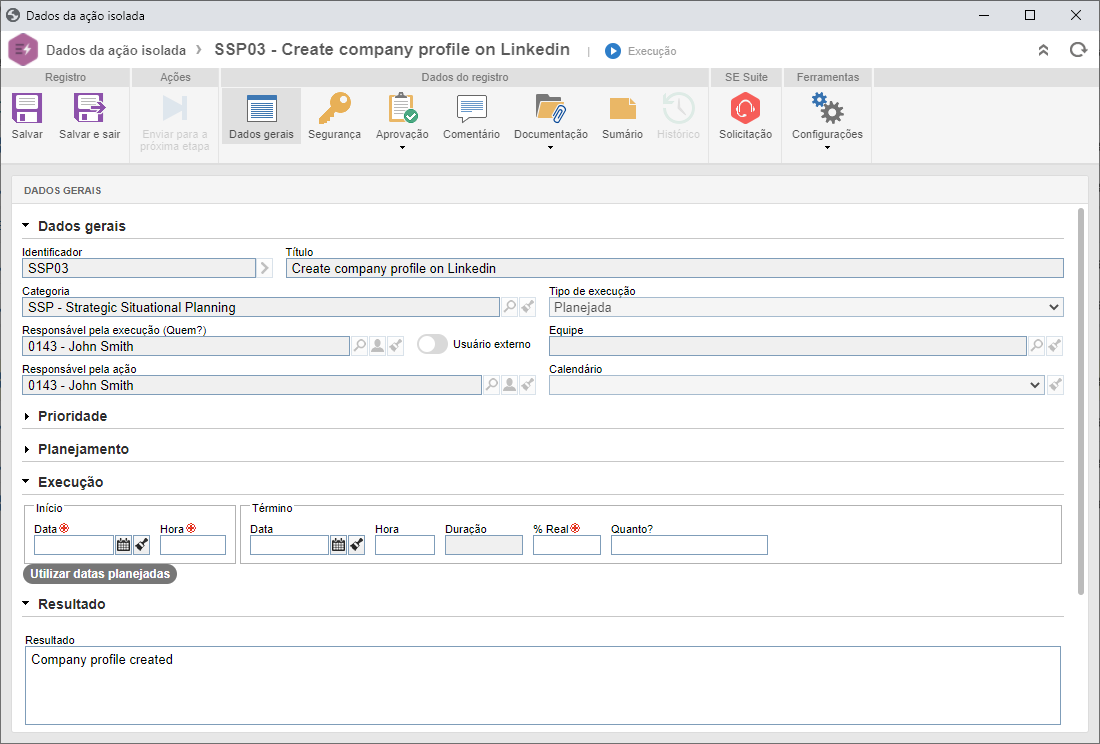
Task: Click the Quanto? input field
Action: click(x=689, y=545)
